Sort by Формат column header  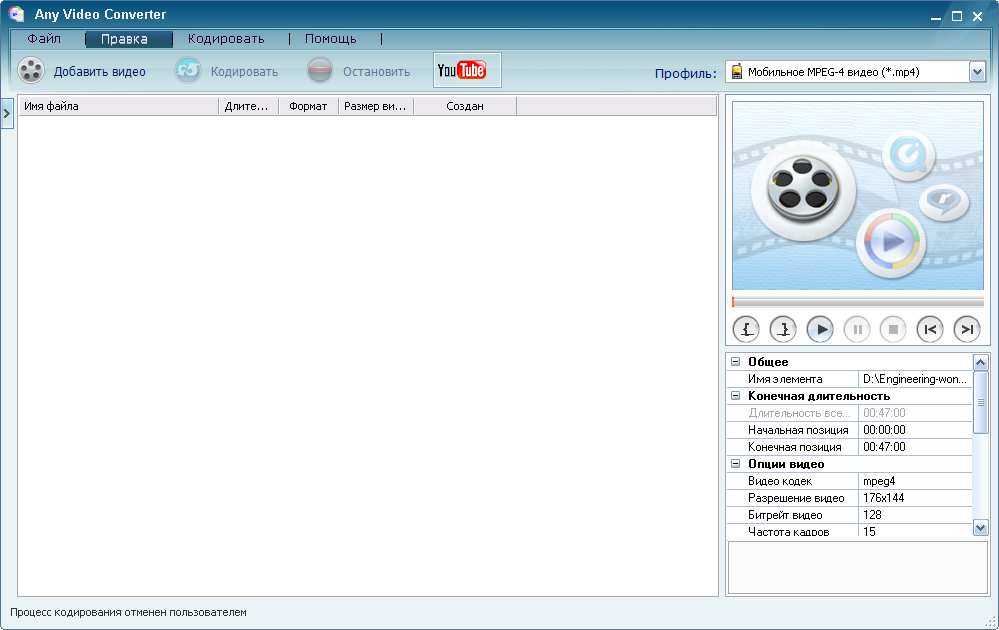coord(308,106)
